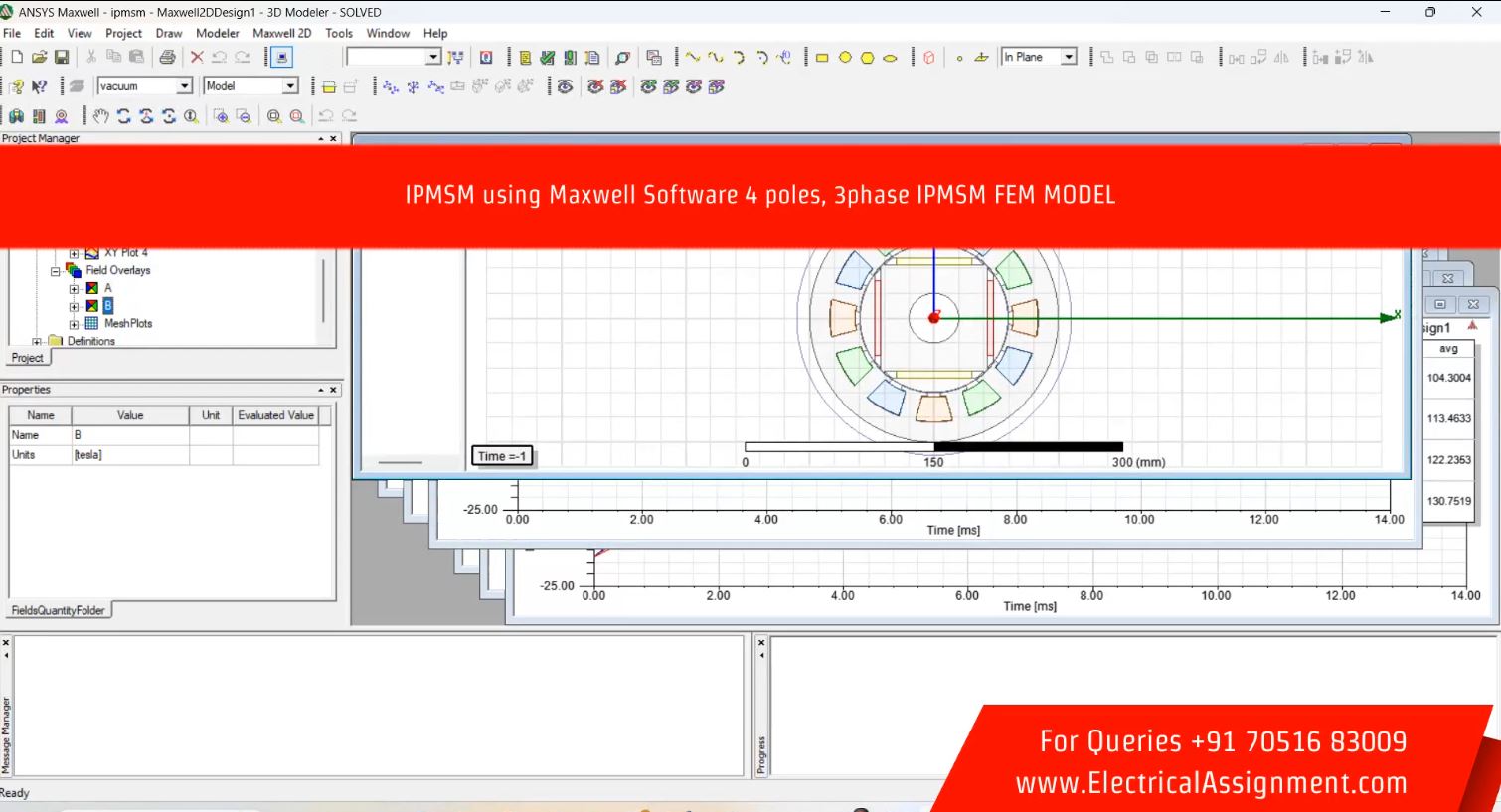Click the Validate checkmark icon

(547, 58)
